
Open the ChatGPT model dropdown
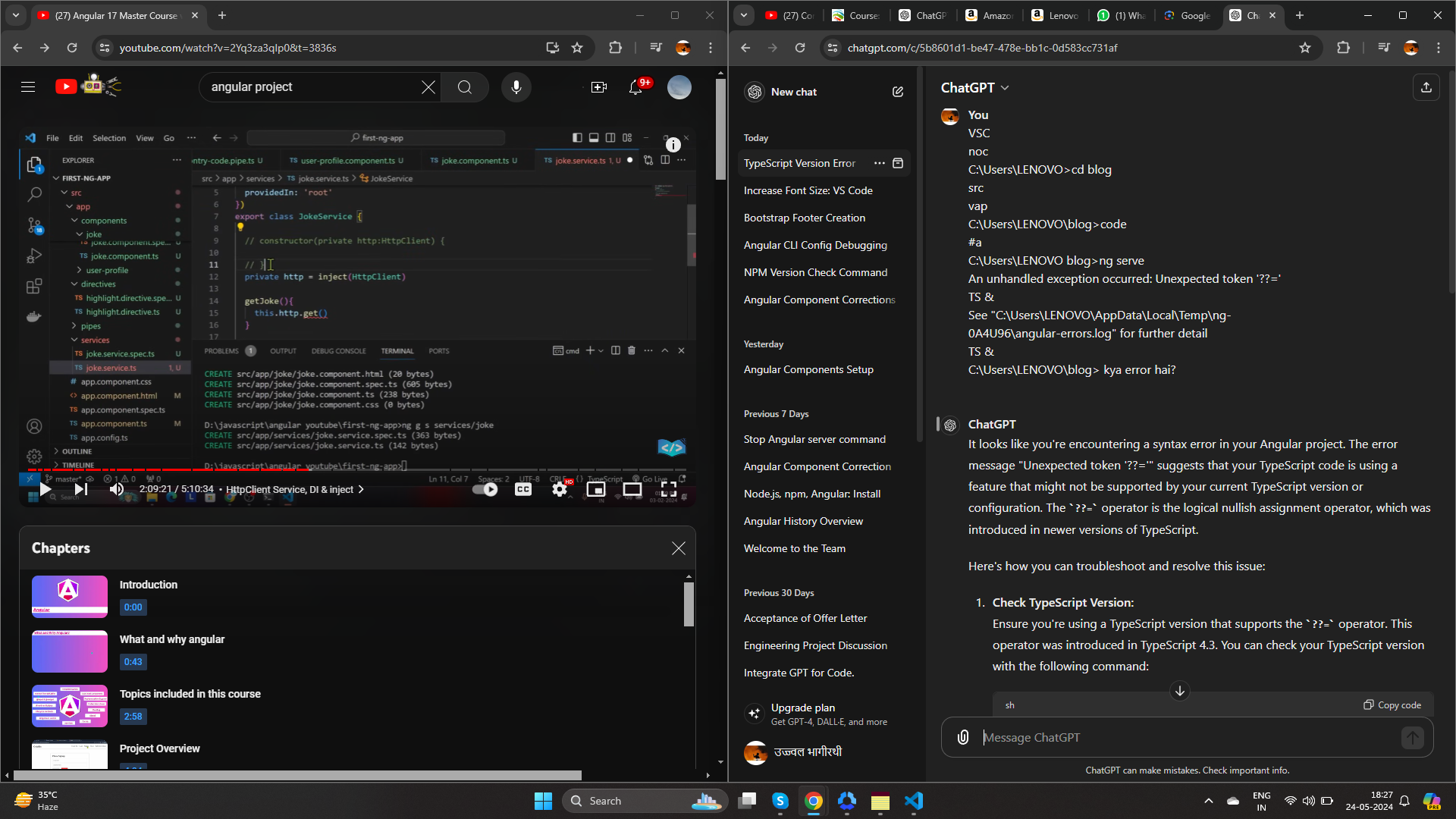pyautogui.click(x=974, y=88)
